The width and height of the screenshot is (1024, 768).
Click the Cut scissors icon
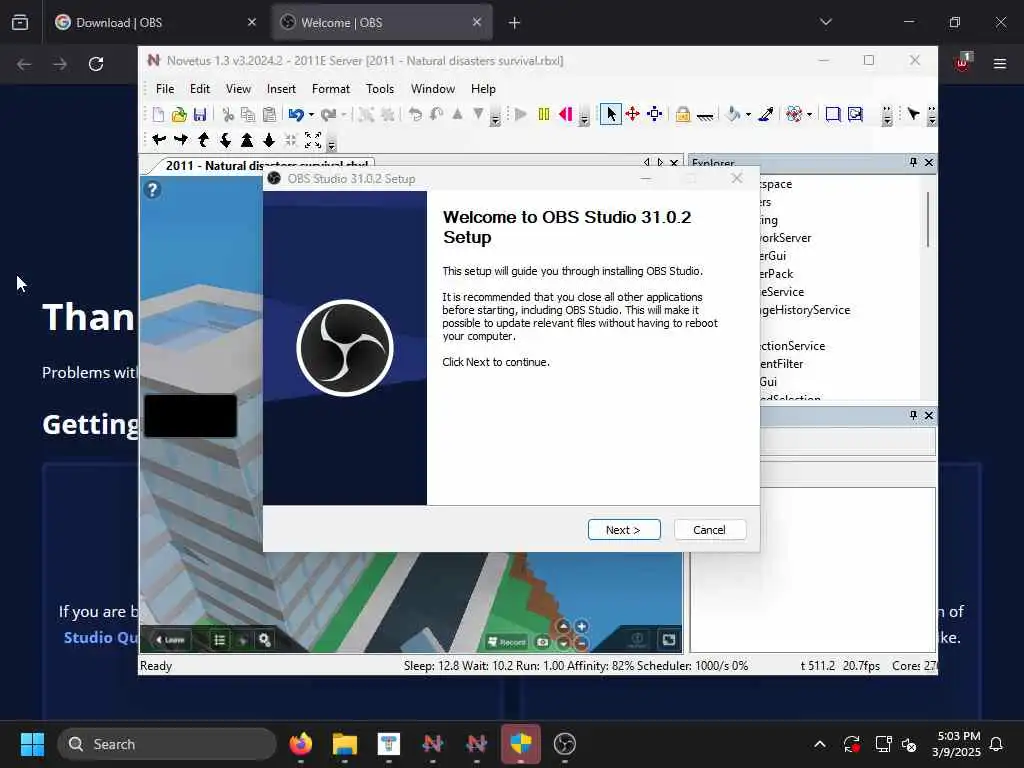tap(228, 115)
